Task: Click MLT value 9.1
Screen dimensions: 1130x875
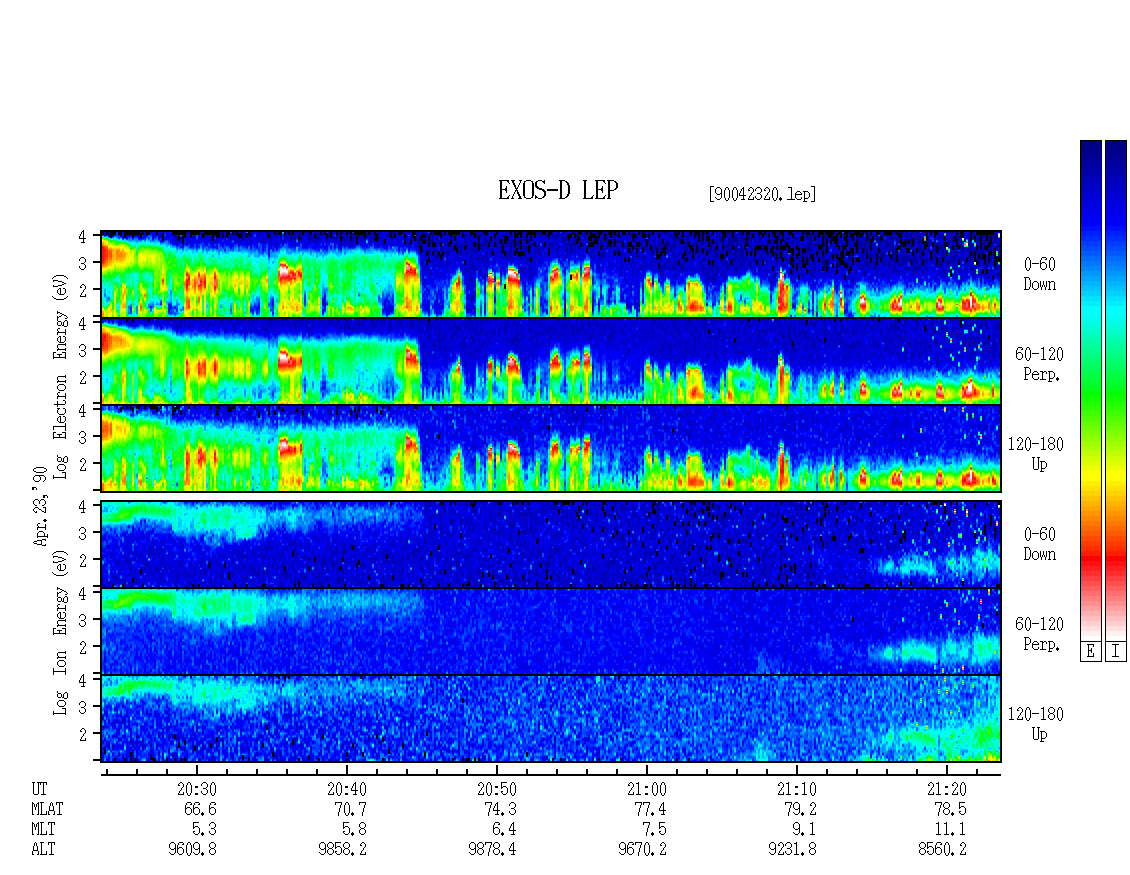Action: pyautogui.click(x=804, y=829)
